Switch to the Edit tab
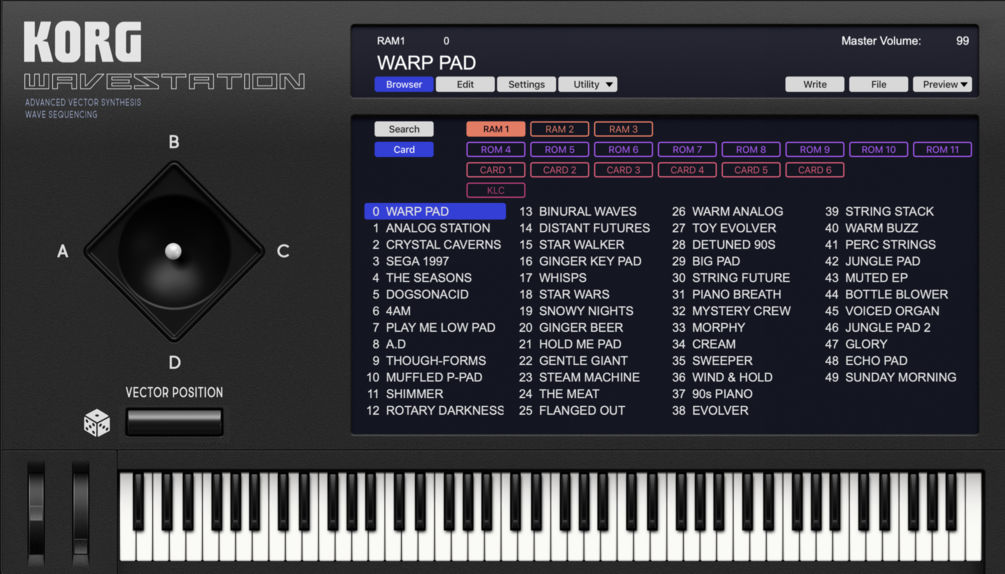Screen dimensions: 1005x574 tap(465, 84)
